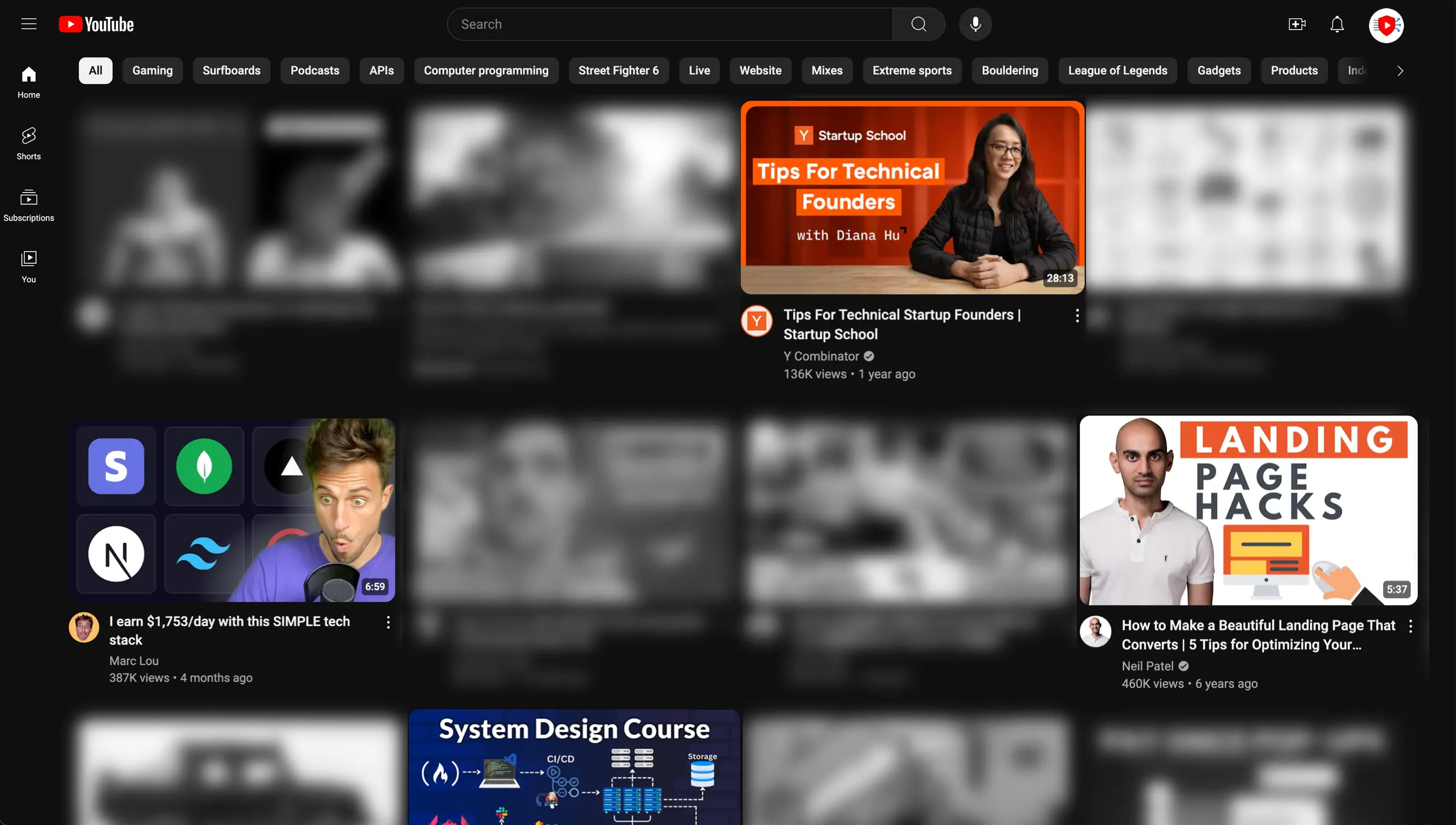The image size is (1456, 825).
Task: Select the Extreme sports chip
Action: [912, 70]
